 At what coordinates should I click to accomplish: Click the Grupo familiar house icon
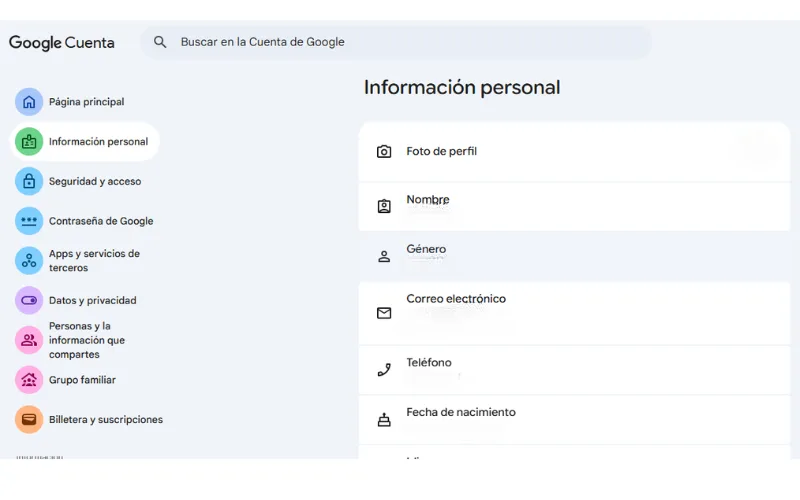click(29, 380)
